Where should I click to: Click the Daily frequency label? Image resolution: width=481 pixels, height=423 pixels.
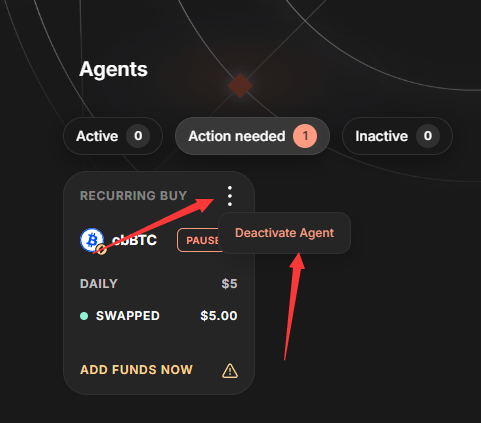pos(99,284)
